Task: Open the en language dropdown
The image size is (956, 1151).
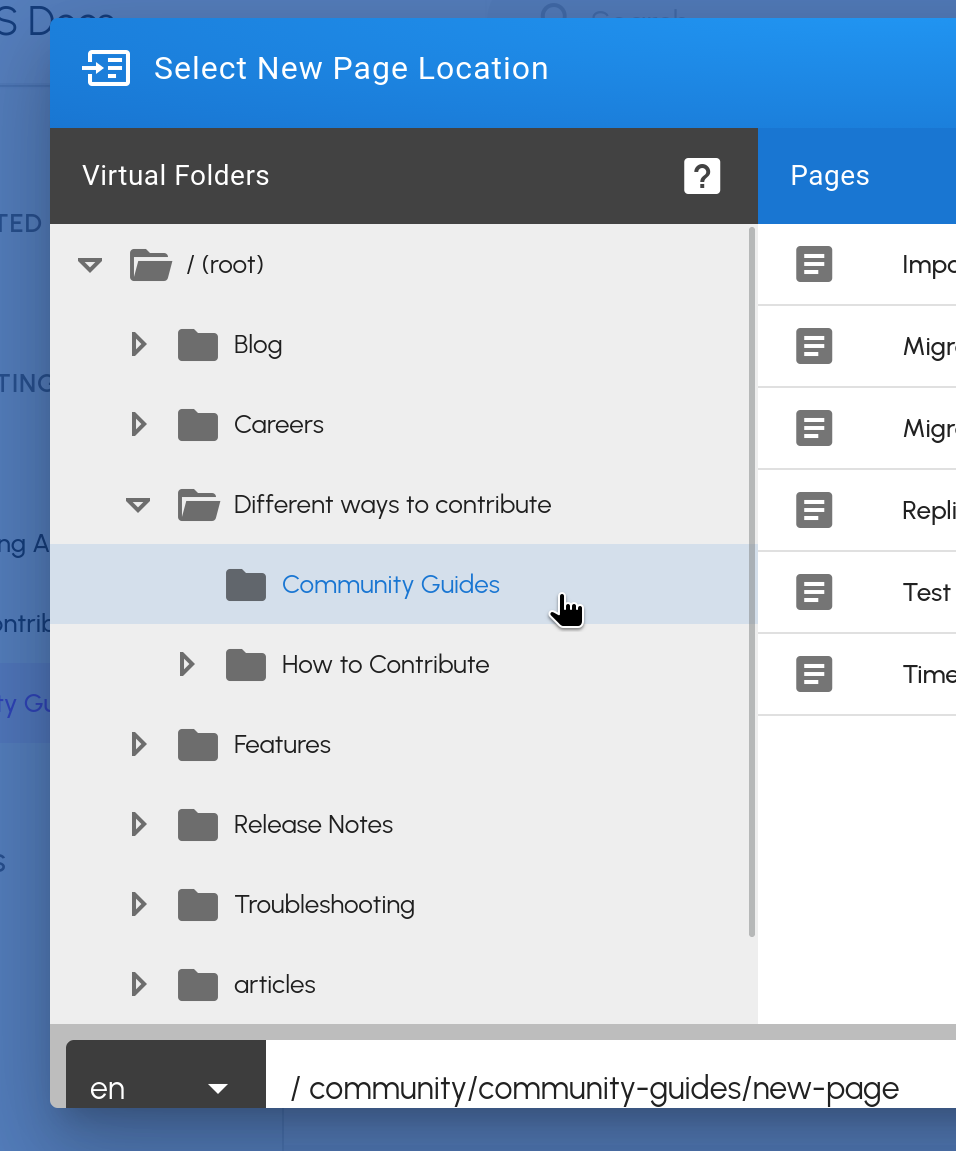Action: (166, 1074)
